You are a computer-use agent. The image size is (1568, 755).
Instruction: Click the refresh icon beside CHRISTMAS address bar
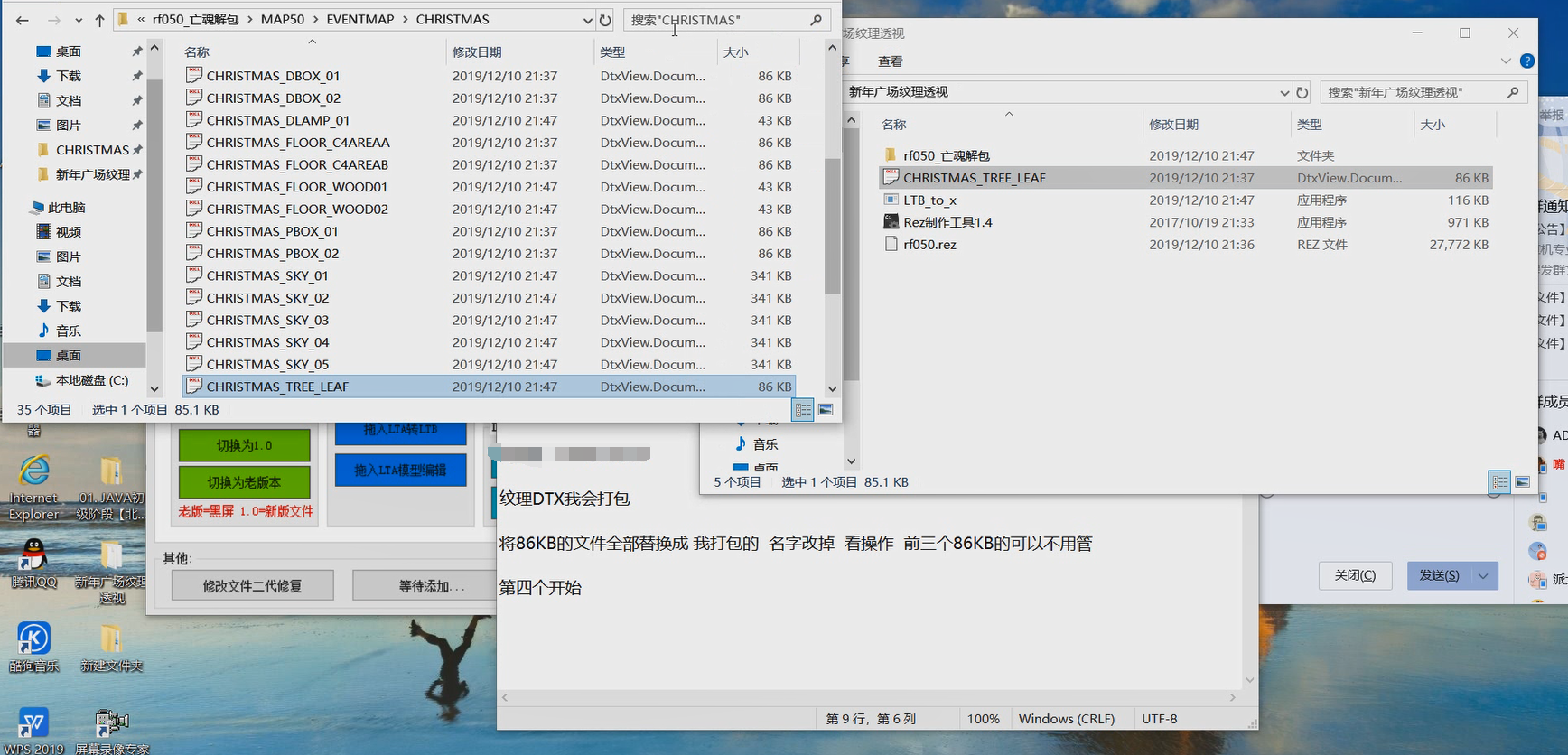(605, 20)
